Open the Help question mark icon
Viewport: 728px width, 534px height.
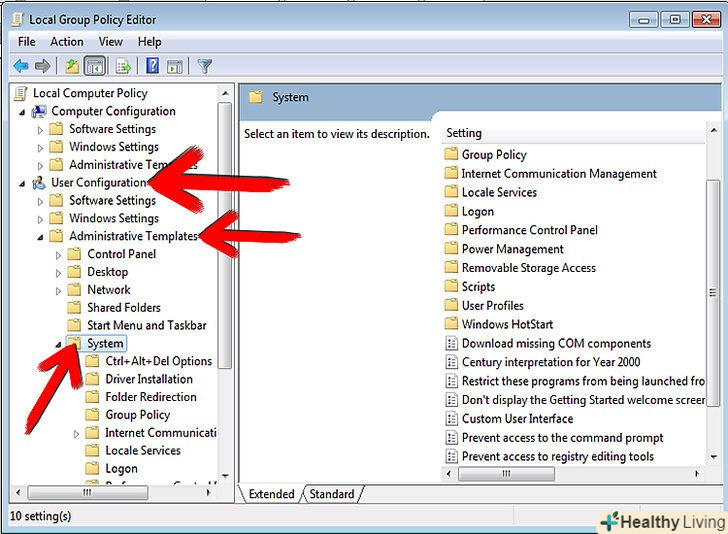point(152,66)
